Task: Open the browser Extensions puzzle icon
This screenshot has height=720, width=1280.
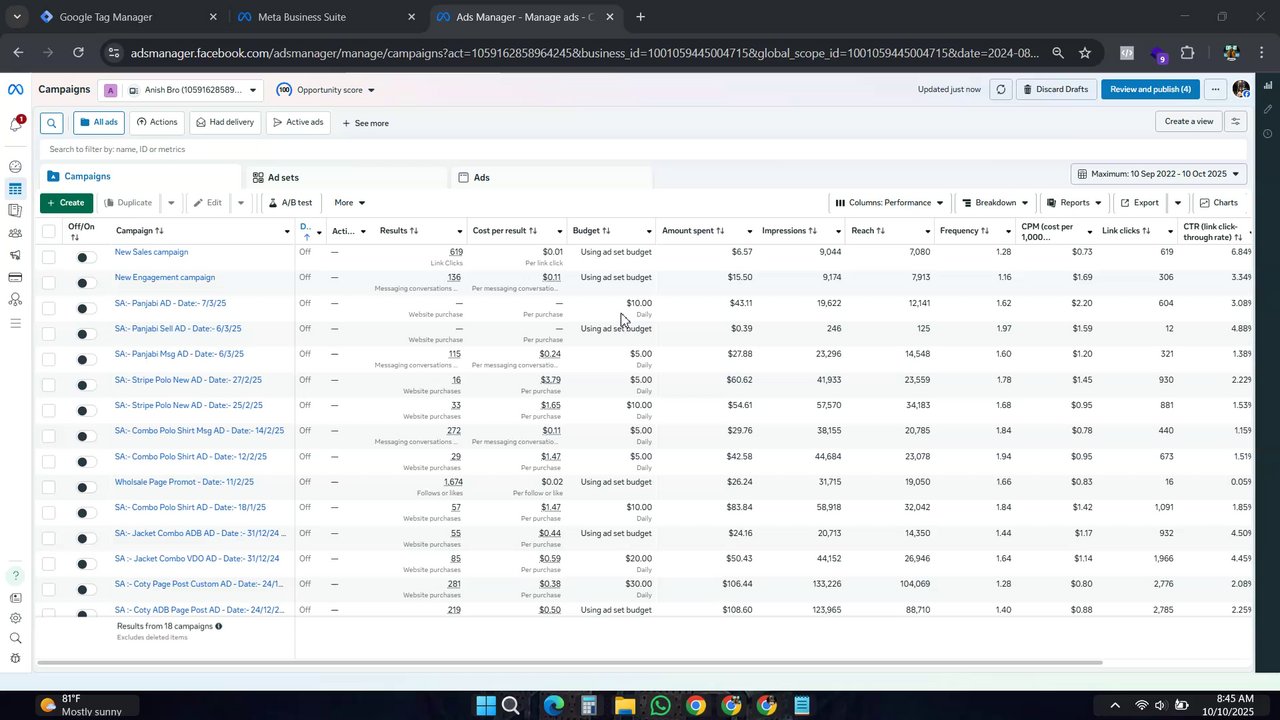Action: [x=1188, y=53]
